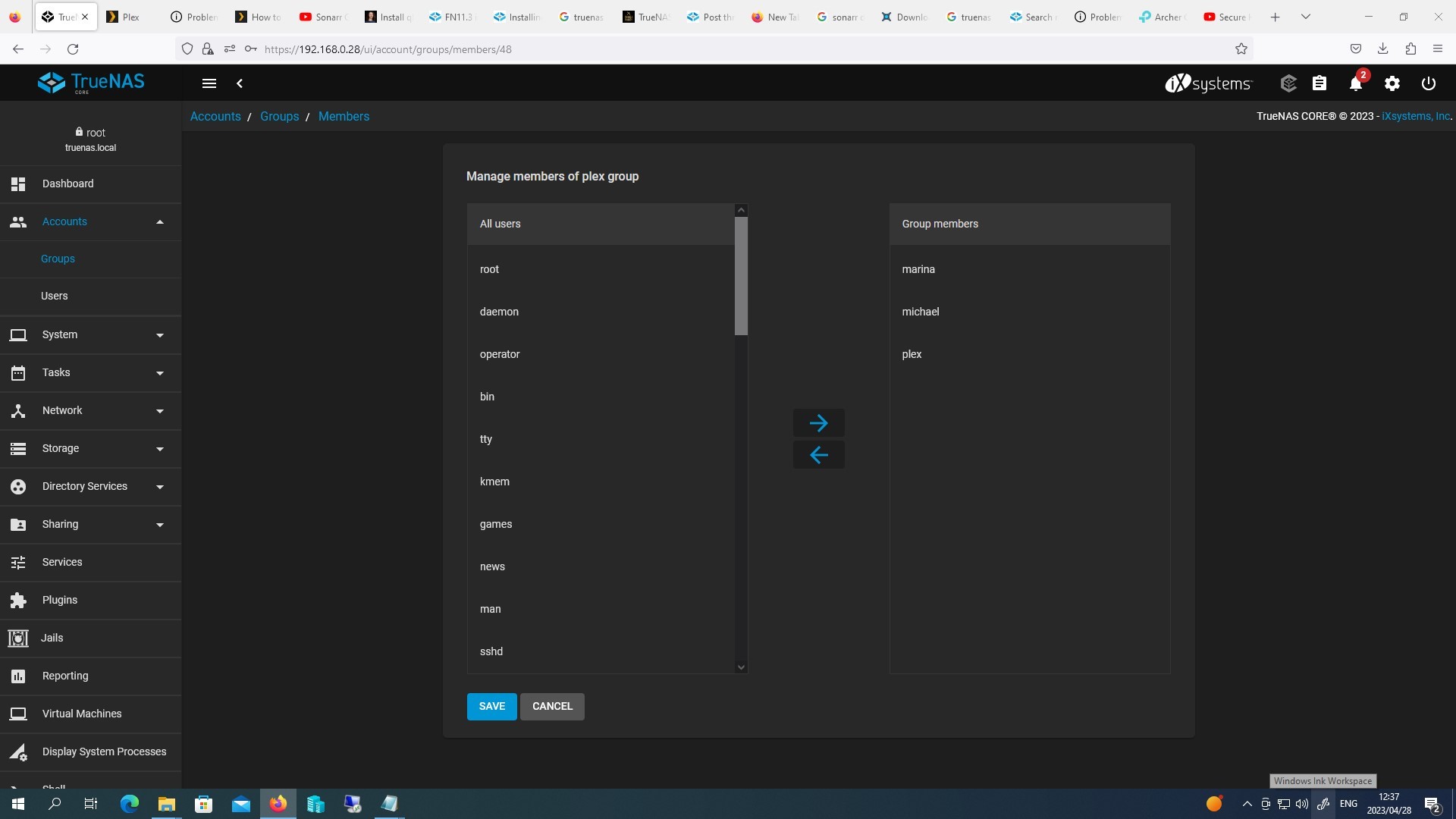Screen dimensions: 1456x819
Task: Click the All users scroll-down arrow
Action: [x=741, y=667]
